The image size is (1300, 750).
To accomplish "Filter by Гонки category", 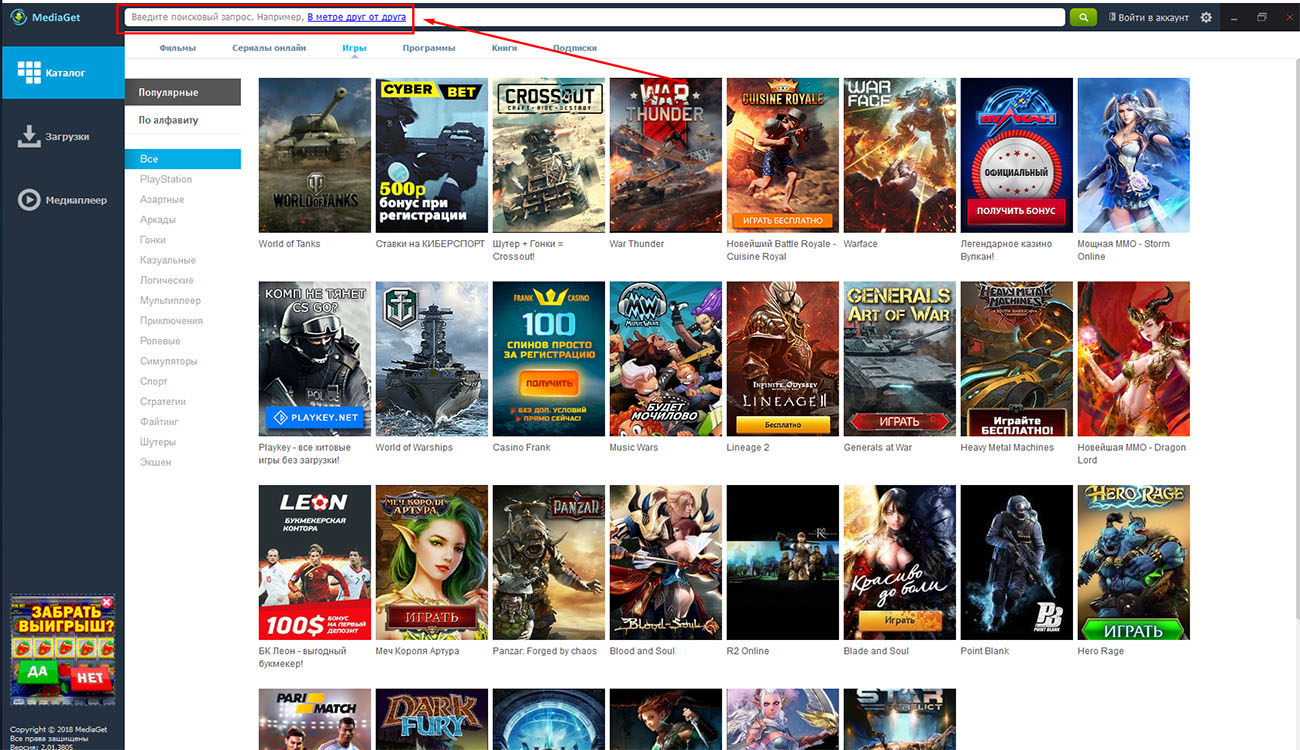I will [153, 240].
